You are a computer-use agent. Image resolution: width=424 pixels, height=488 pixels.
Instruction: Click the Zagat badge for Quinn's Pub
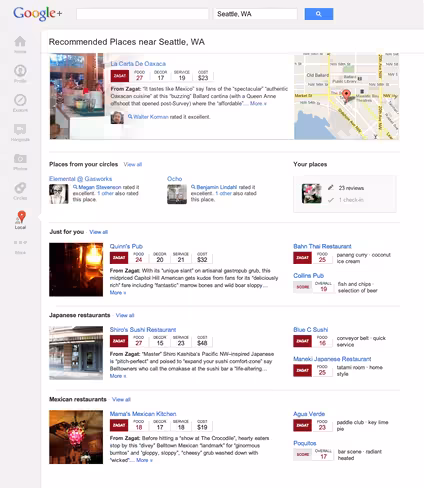tap(119, 258)
